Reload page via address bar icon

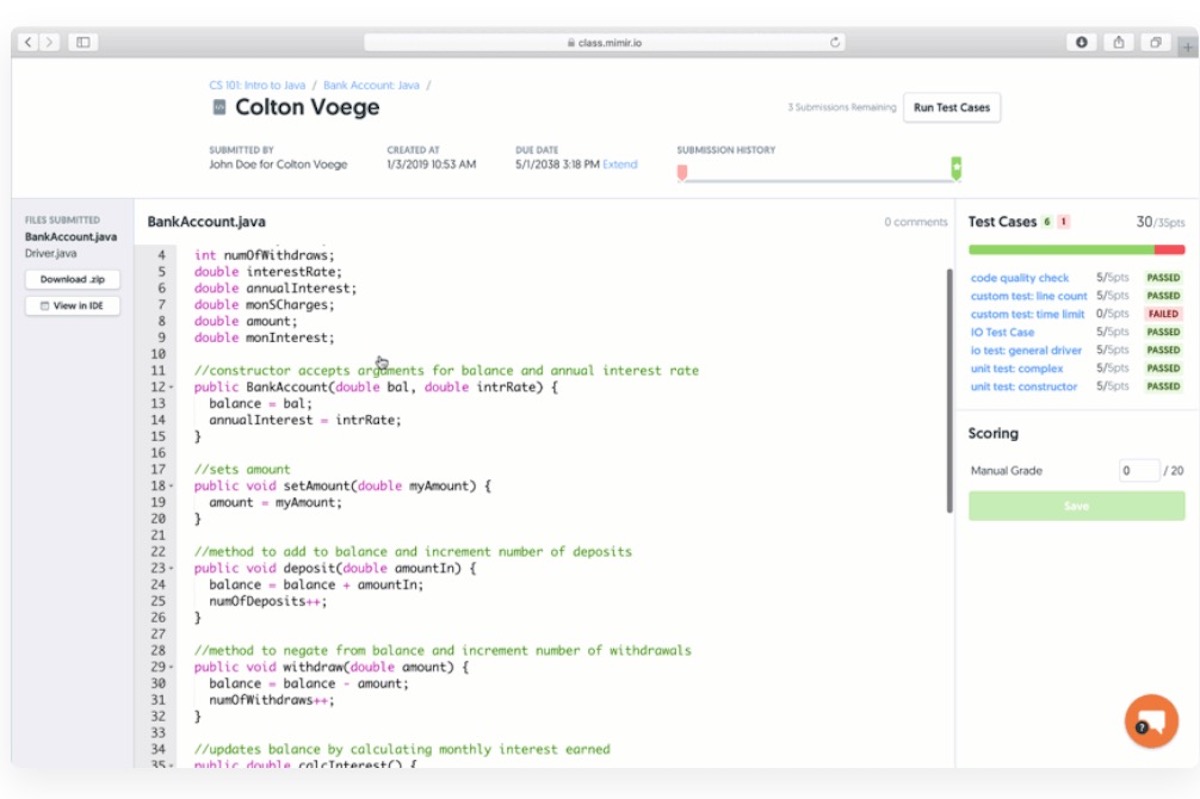[x=835, y=42]
